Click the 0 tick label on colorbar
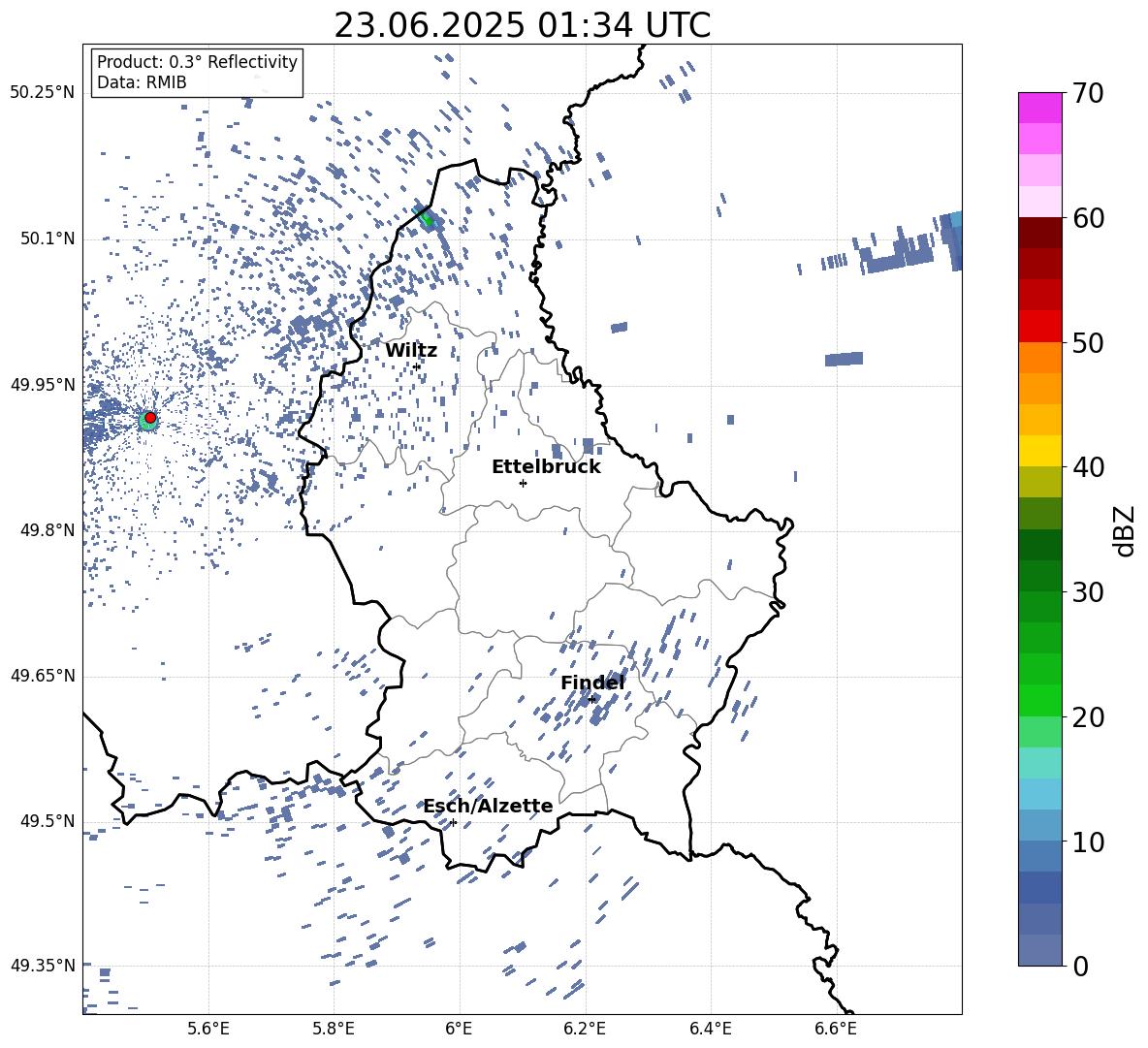The image size is (1148, 1048). [x=1080, y=966]
